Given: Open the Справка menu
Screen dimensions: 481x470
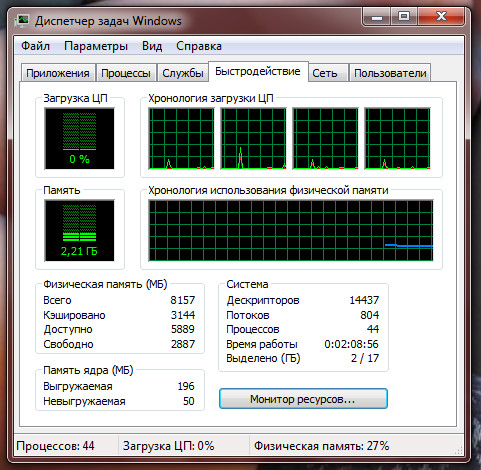Looking at the screenshot, I should (199, 46).
